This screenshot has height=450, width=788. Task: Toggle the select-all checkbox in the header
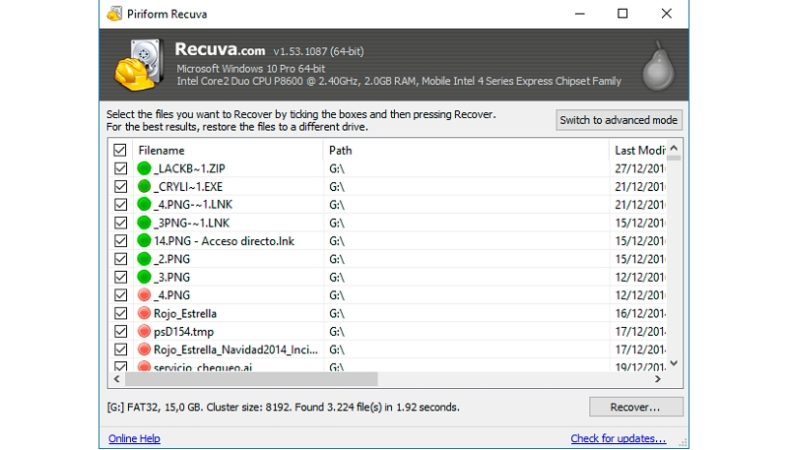[120, 150]
